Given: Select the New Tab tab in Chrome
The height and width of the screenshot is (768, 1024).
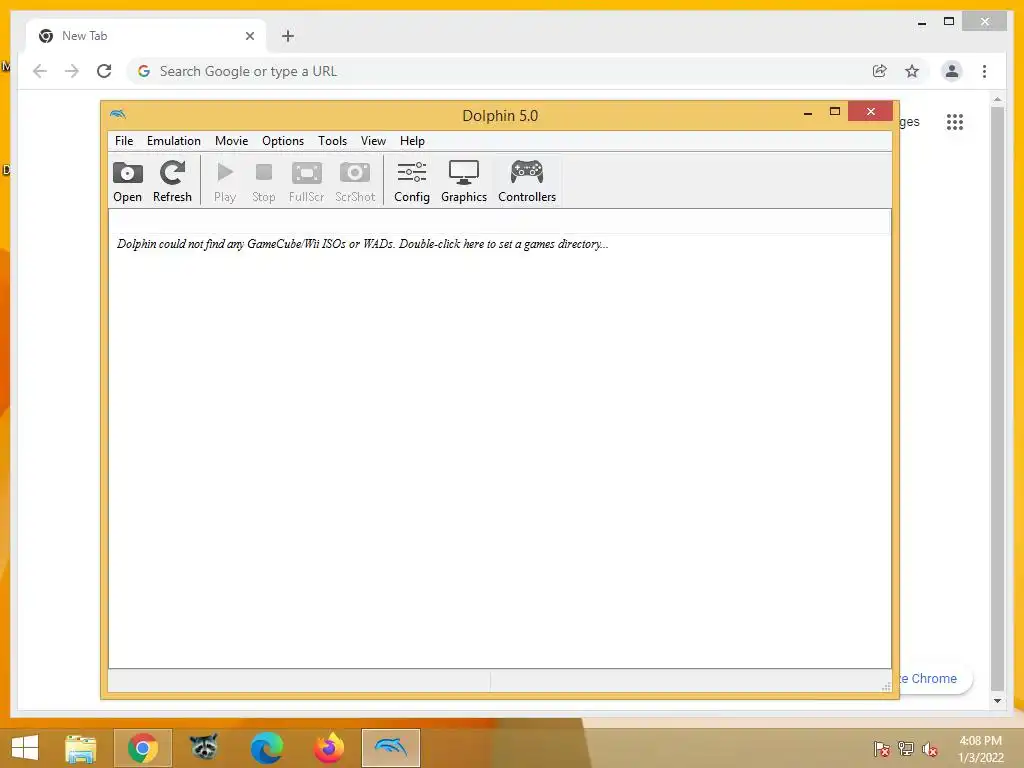Looking at the screenshot, I should pos(146,36).
